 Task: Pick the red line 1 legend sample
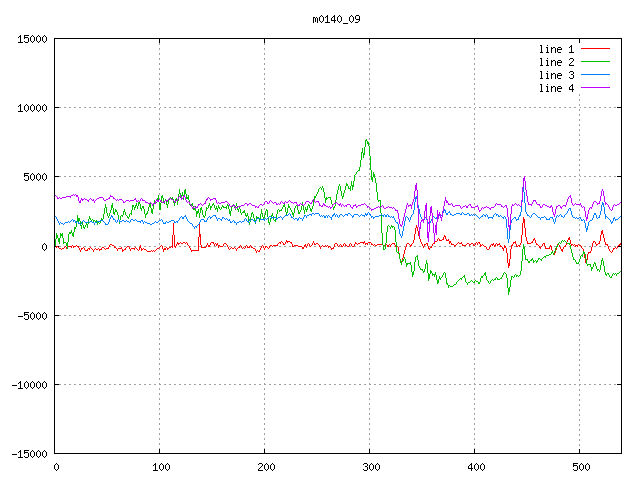coord(595,49)
